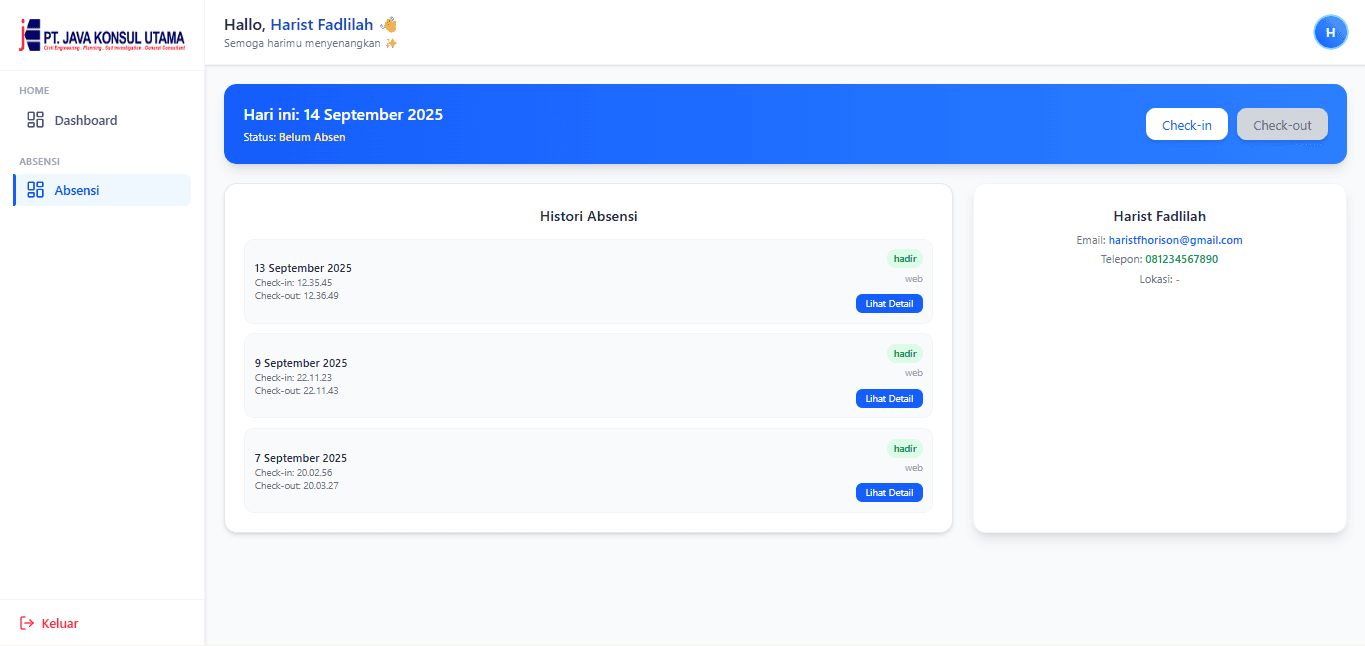Click the Absensi grid icon in sidebar
1365x646 pixels.
[36, 190]
